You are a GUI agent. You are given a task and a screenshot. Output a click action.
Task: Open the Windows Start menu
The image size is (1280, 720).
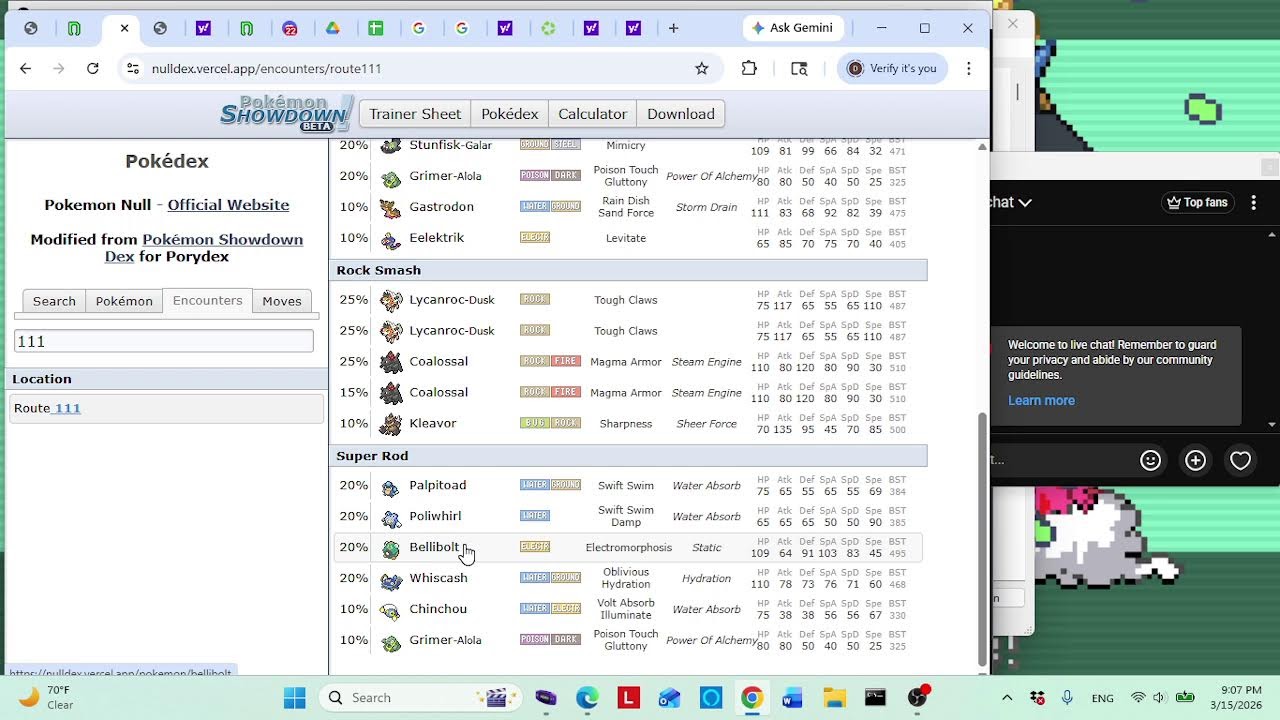coord(294,697)
